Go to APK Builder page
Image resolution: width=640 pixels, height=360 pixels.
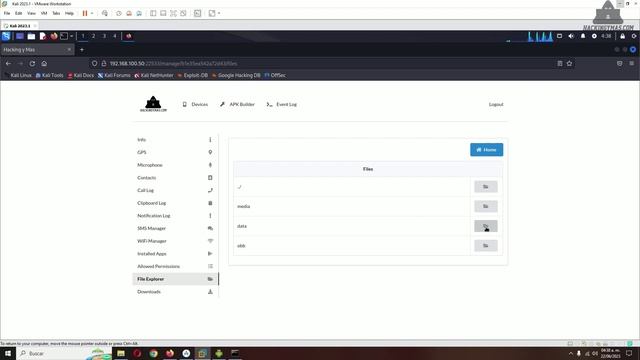click(237, 104)
